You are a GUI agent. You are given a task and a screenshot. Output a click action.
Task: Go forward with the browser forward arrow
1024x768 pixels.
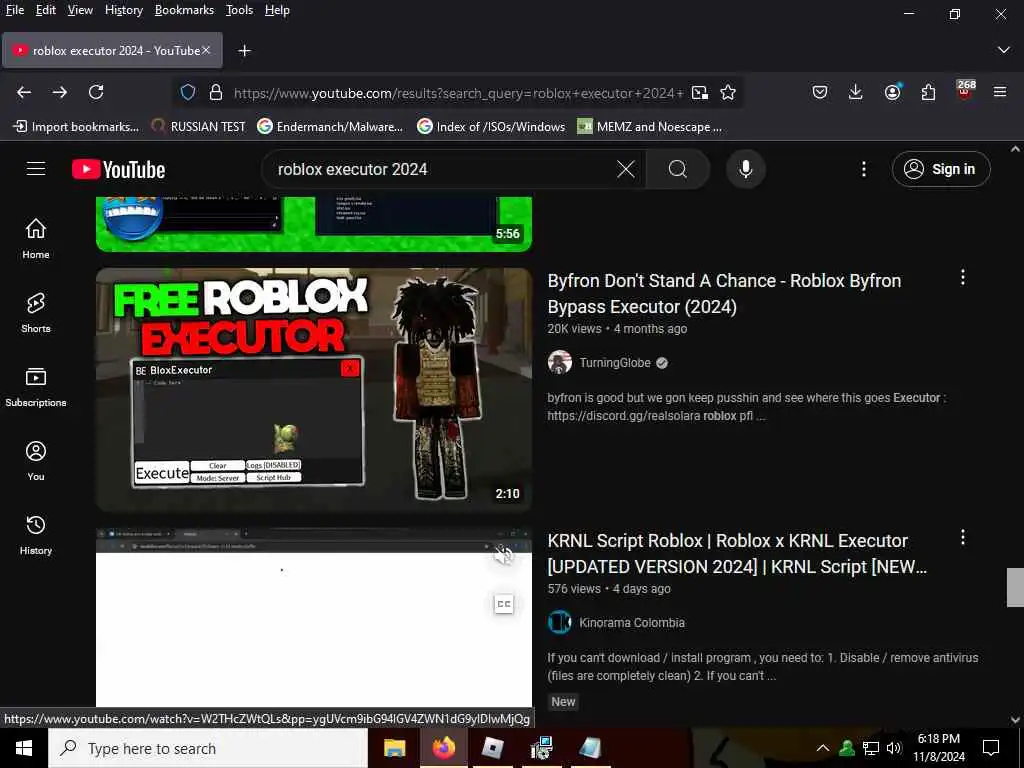click(60, 92)
